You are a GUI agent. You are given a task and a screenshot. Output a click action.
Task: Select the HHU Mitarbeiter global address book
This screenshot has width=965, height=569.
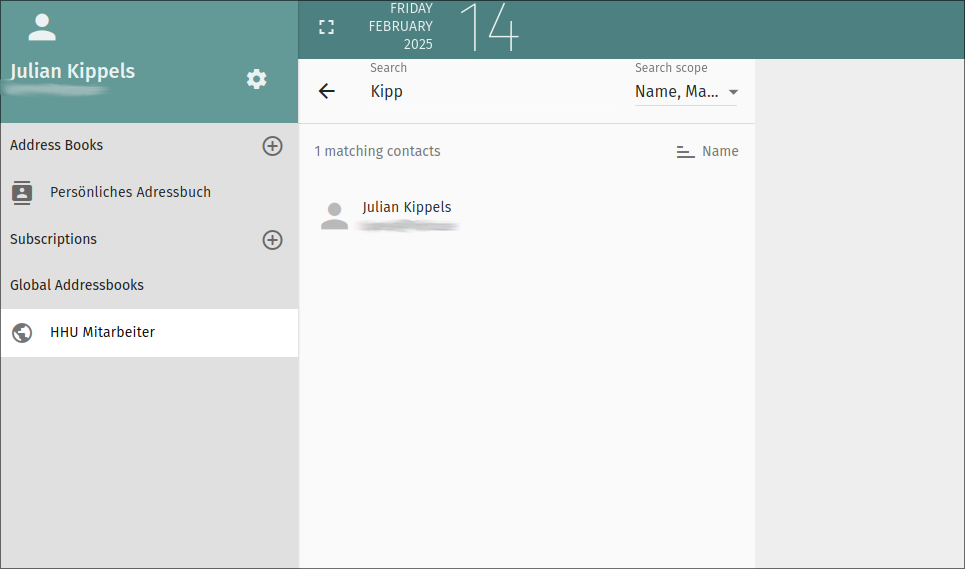pos(102,333)
